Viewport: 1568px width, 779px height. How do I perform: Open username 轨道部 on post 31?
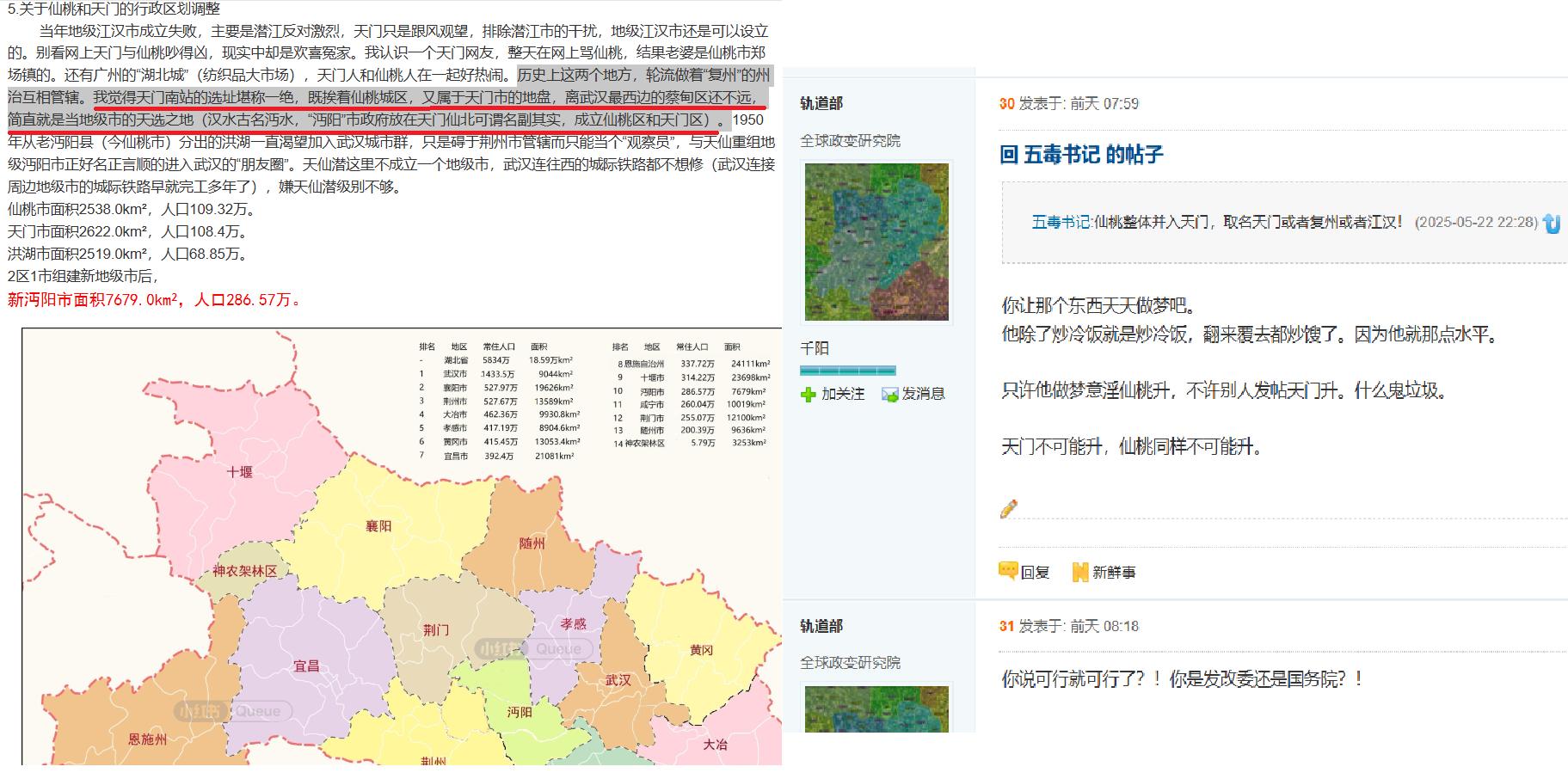coord(821,626)
